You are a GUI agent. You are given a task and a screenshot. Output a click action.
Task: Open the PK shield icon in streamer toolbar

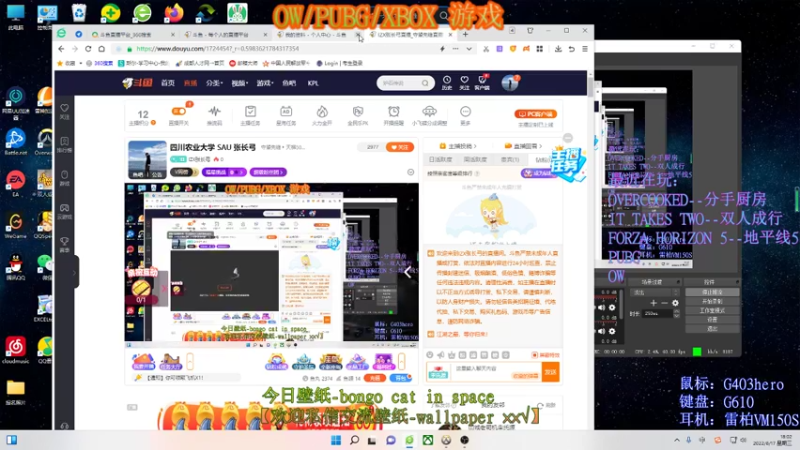[358, 111]
